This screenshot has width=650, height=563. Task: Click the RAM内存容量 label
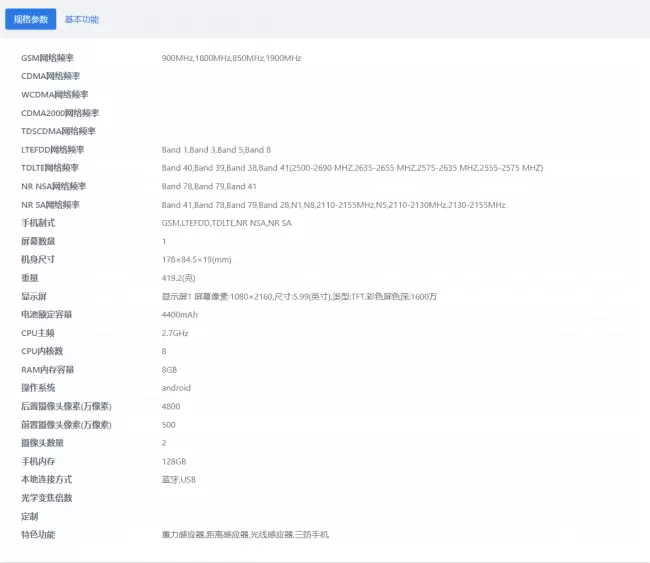click(x=47, y=370)
